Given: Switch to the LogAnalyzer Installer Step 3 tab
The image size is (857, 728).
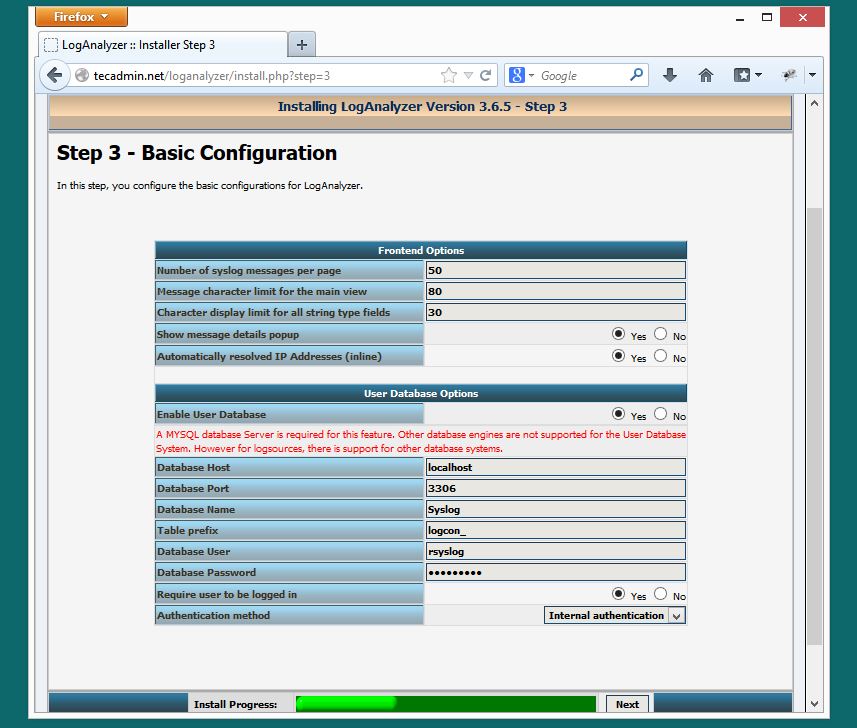Looking at the screenshot, I should 163,45.
